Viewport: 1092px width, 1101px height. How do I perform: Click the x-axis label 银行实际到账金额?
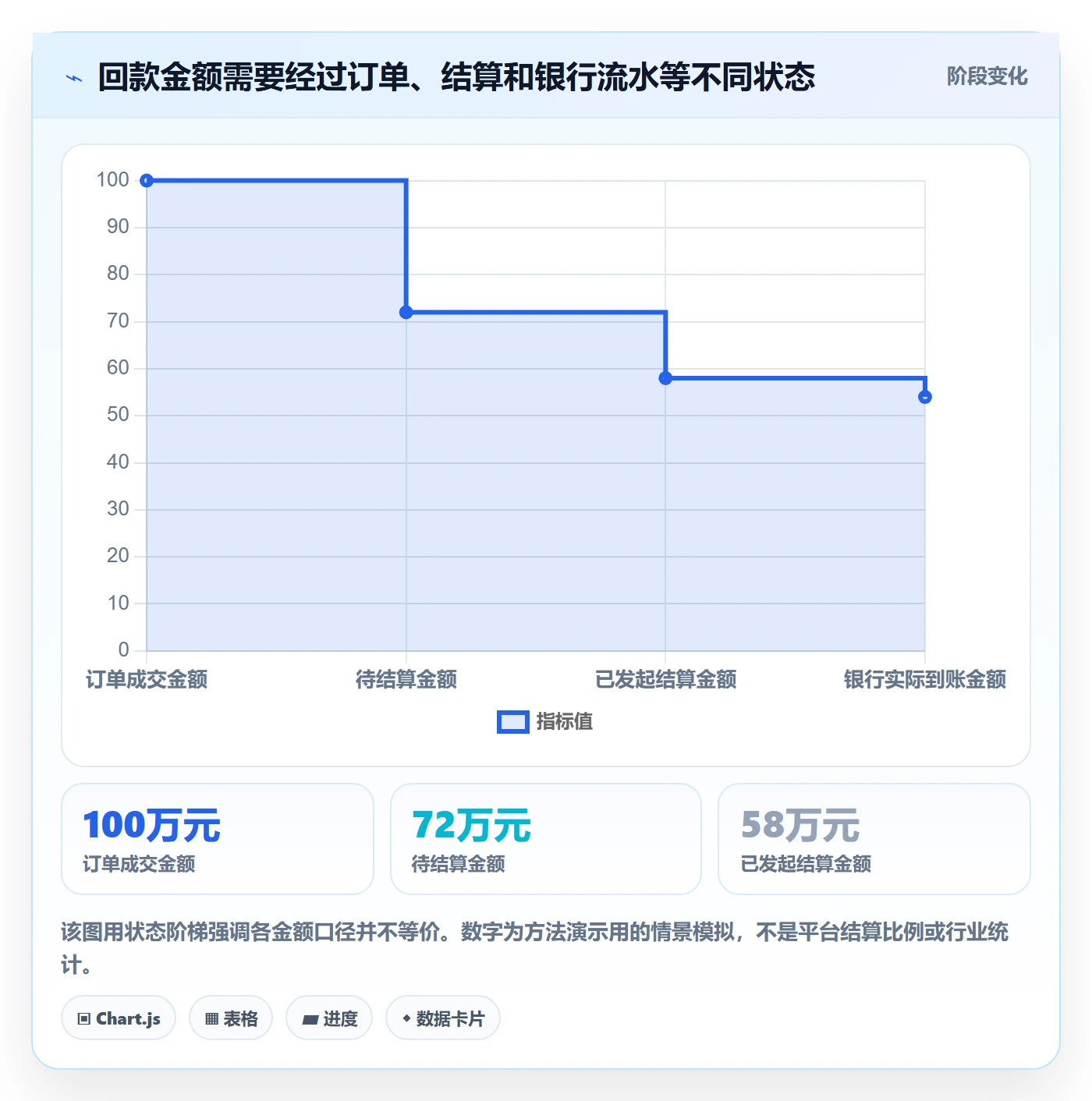[x=924, y=680]
